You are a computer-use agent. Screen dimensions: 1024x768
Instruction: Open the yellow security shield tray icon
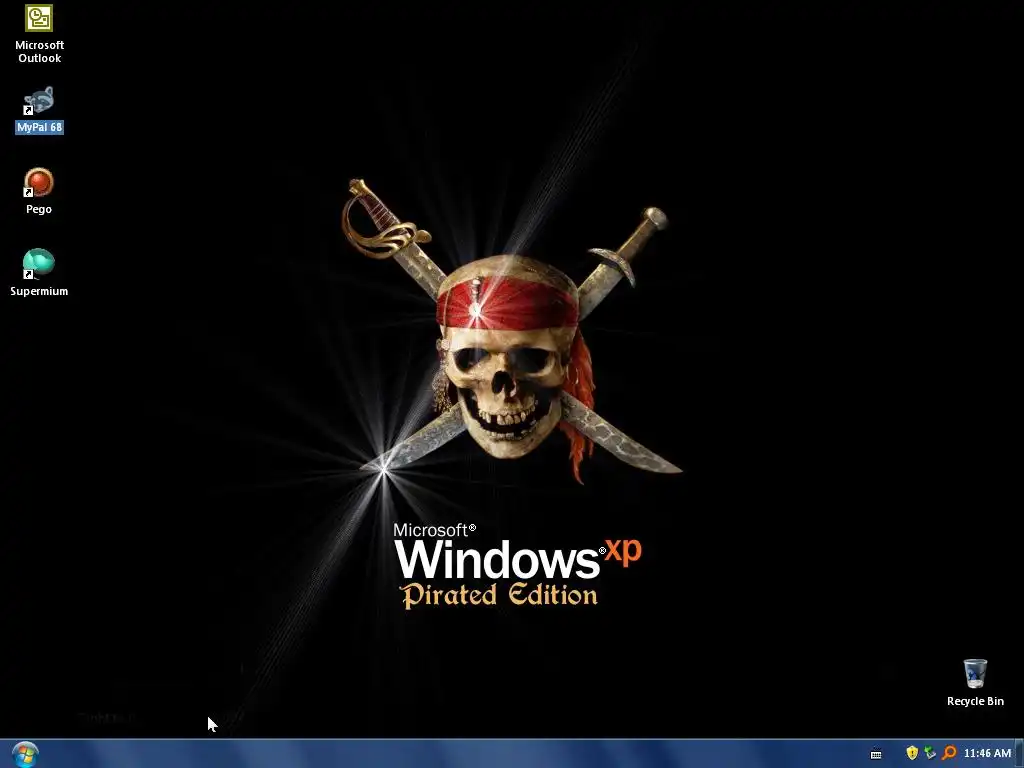pyautogui.click(x=912, y=753)
